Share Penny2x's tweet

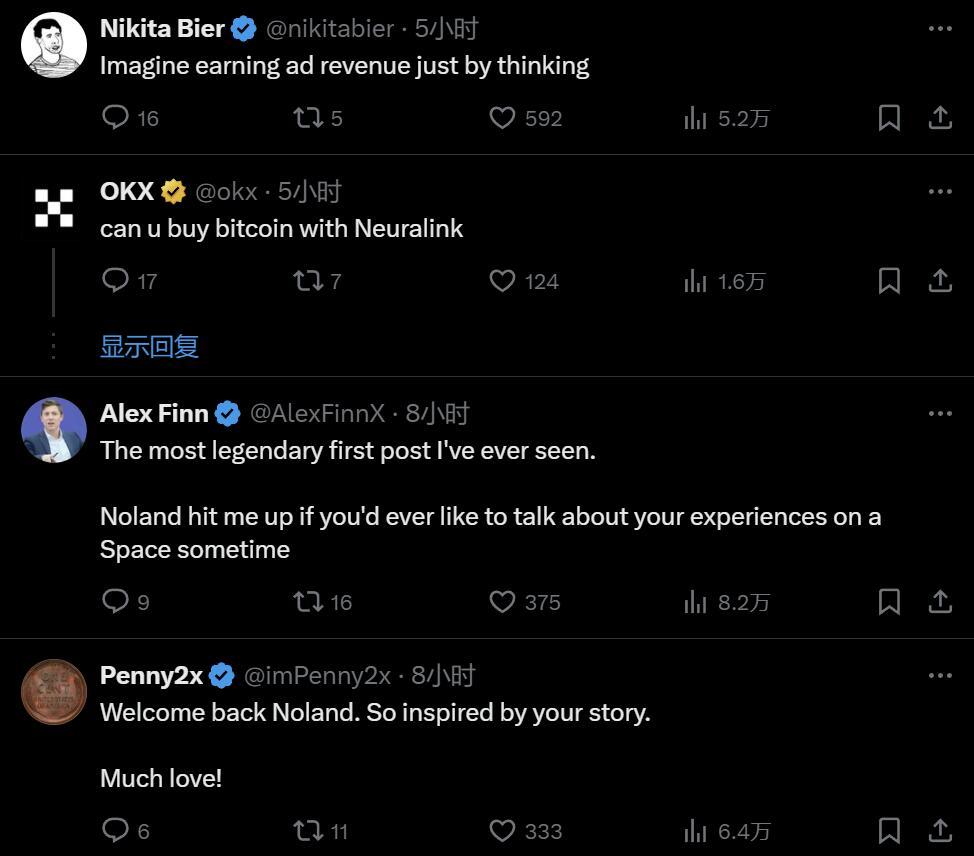[x=940, y=831]
